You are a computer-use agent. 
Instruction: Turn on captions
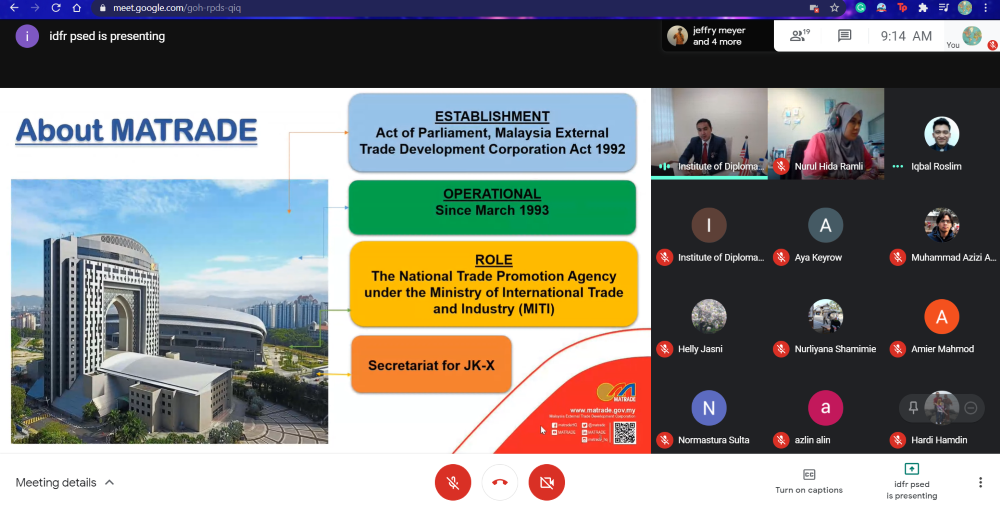808,481
